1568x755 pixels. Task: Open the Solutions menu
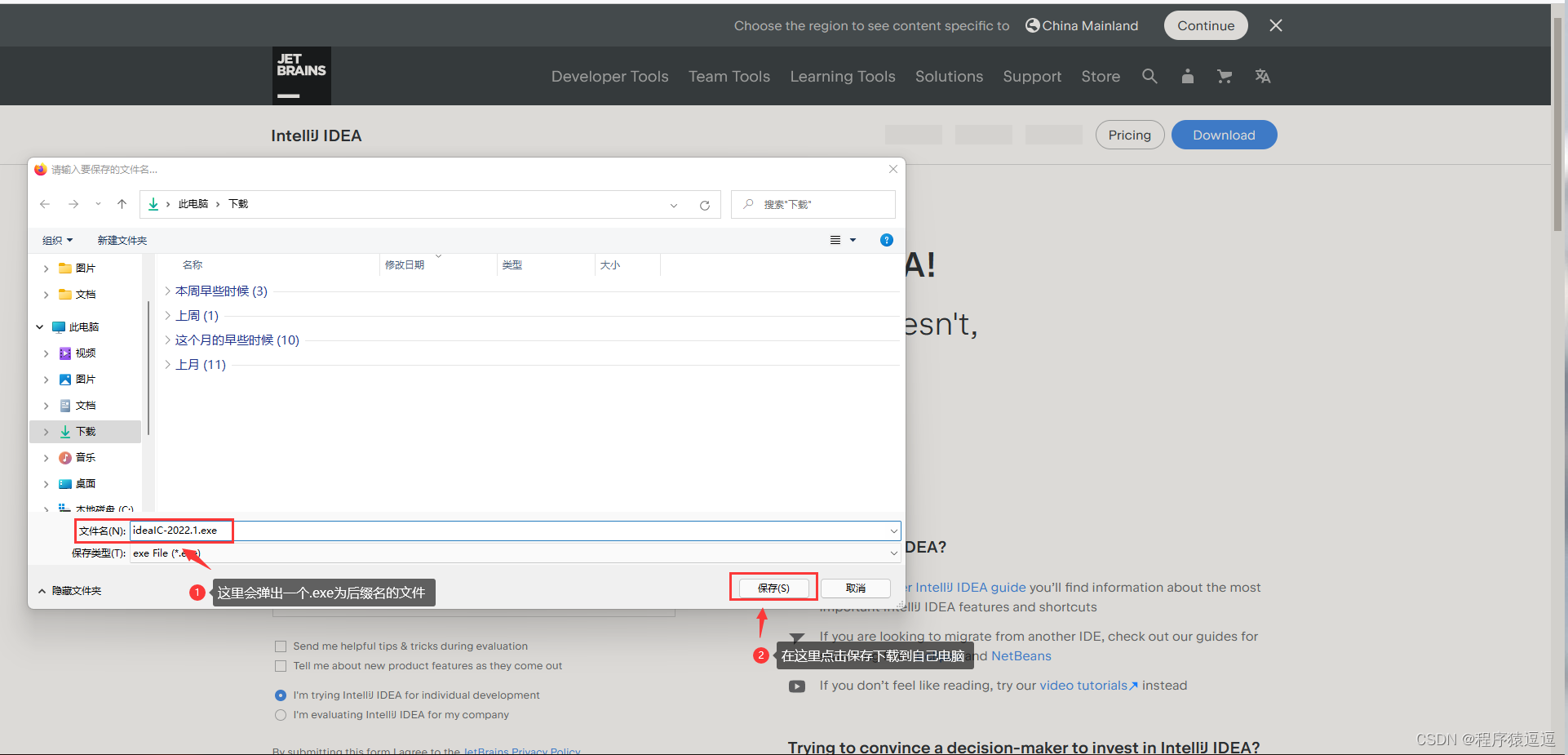949,76
